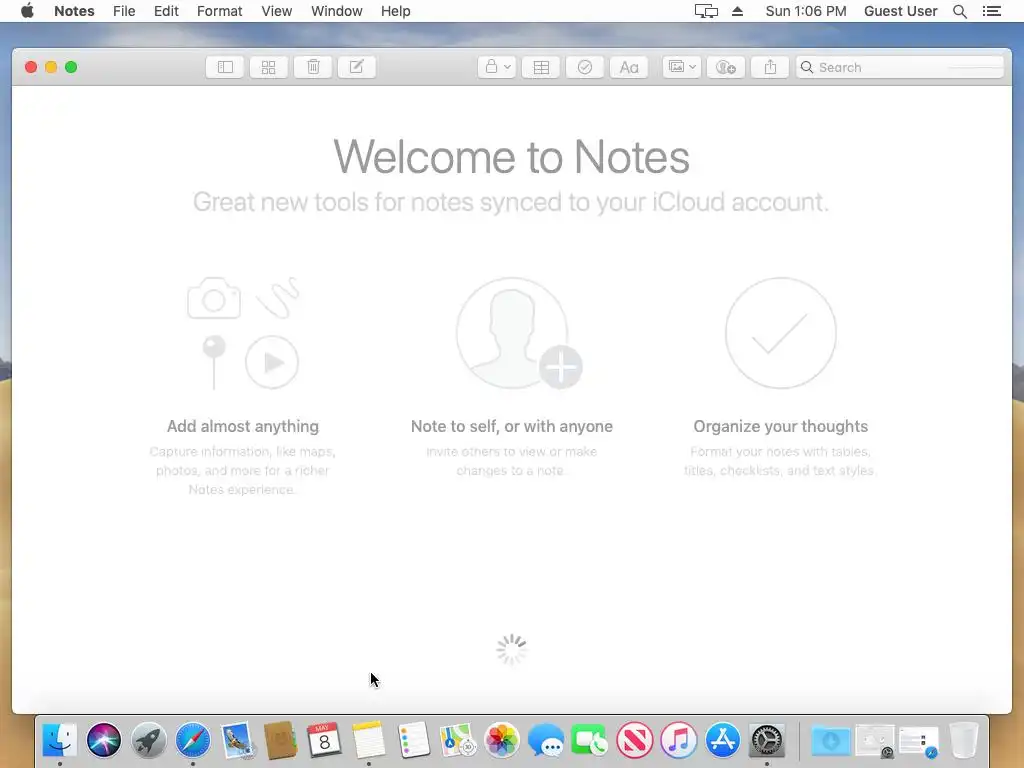Image resolution: width=1024 pixels, height=768 pixels.
Task: Close the Notes window red button
Action: [x=31, y=67]
